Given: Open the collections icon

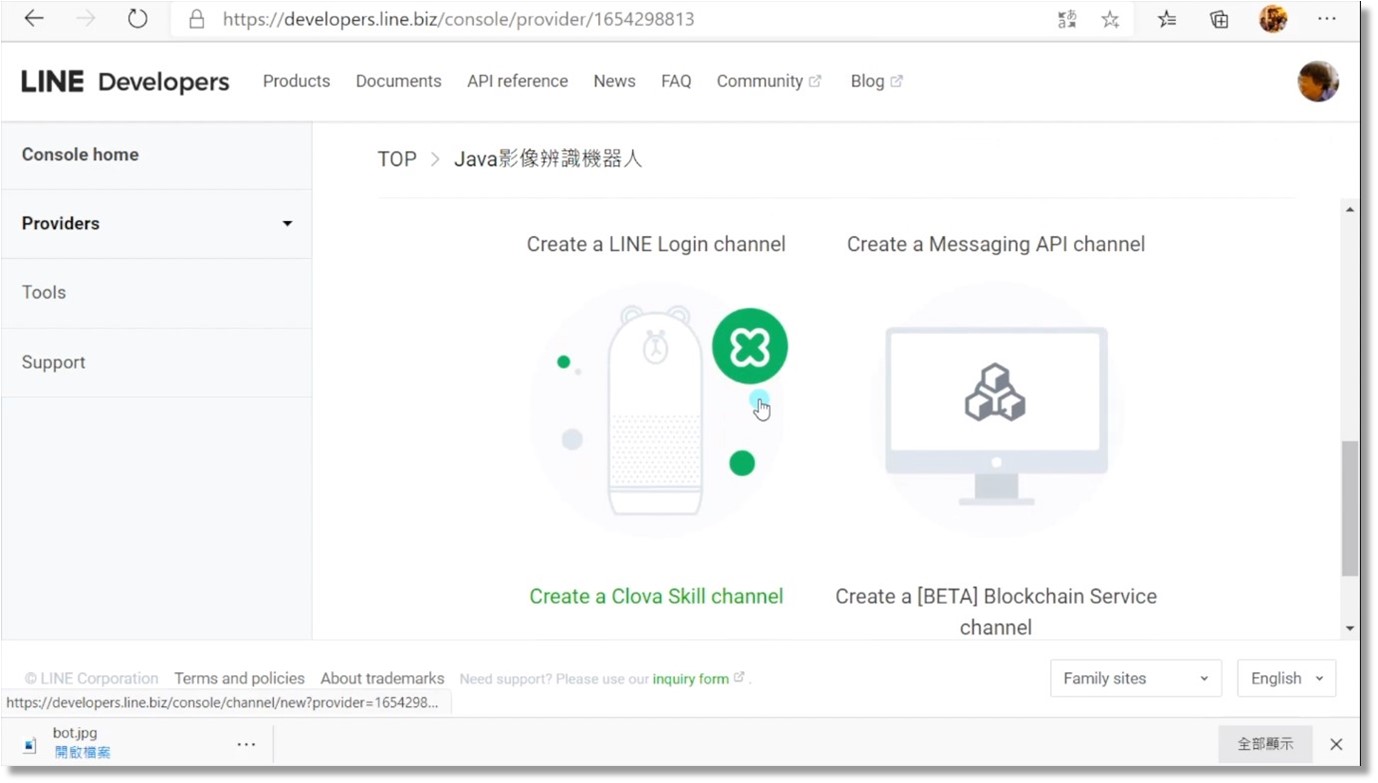Looking at the screenshot, I should [x=1219, y=19].
